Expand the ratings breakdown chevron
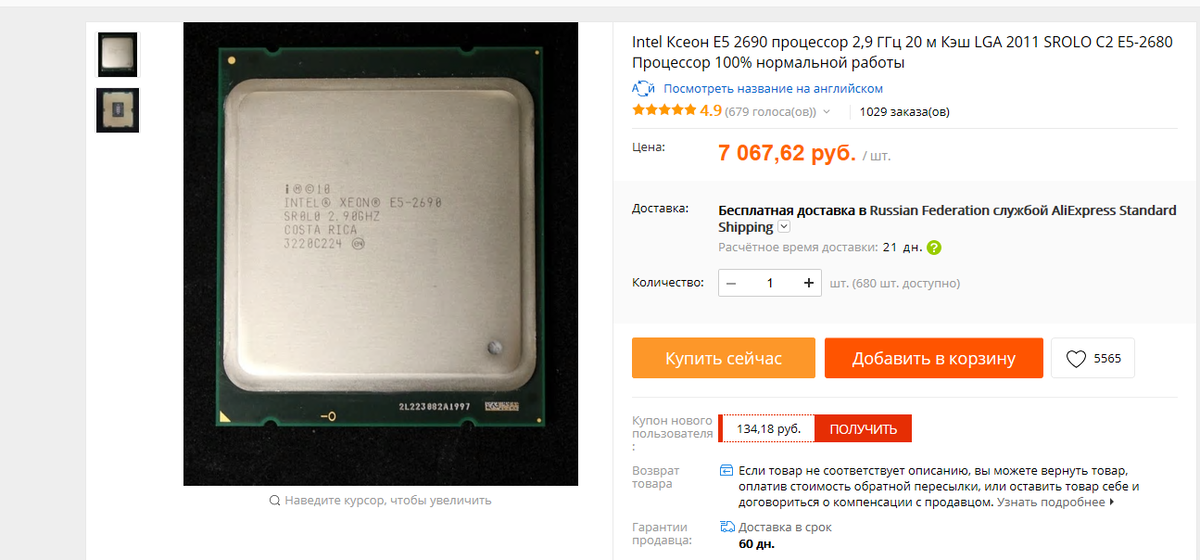1200x560 pixels. (826, 112)
